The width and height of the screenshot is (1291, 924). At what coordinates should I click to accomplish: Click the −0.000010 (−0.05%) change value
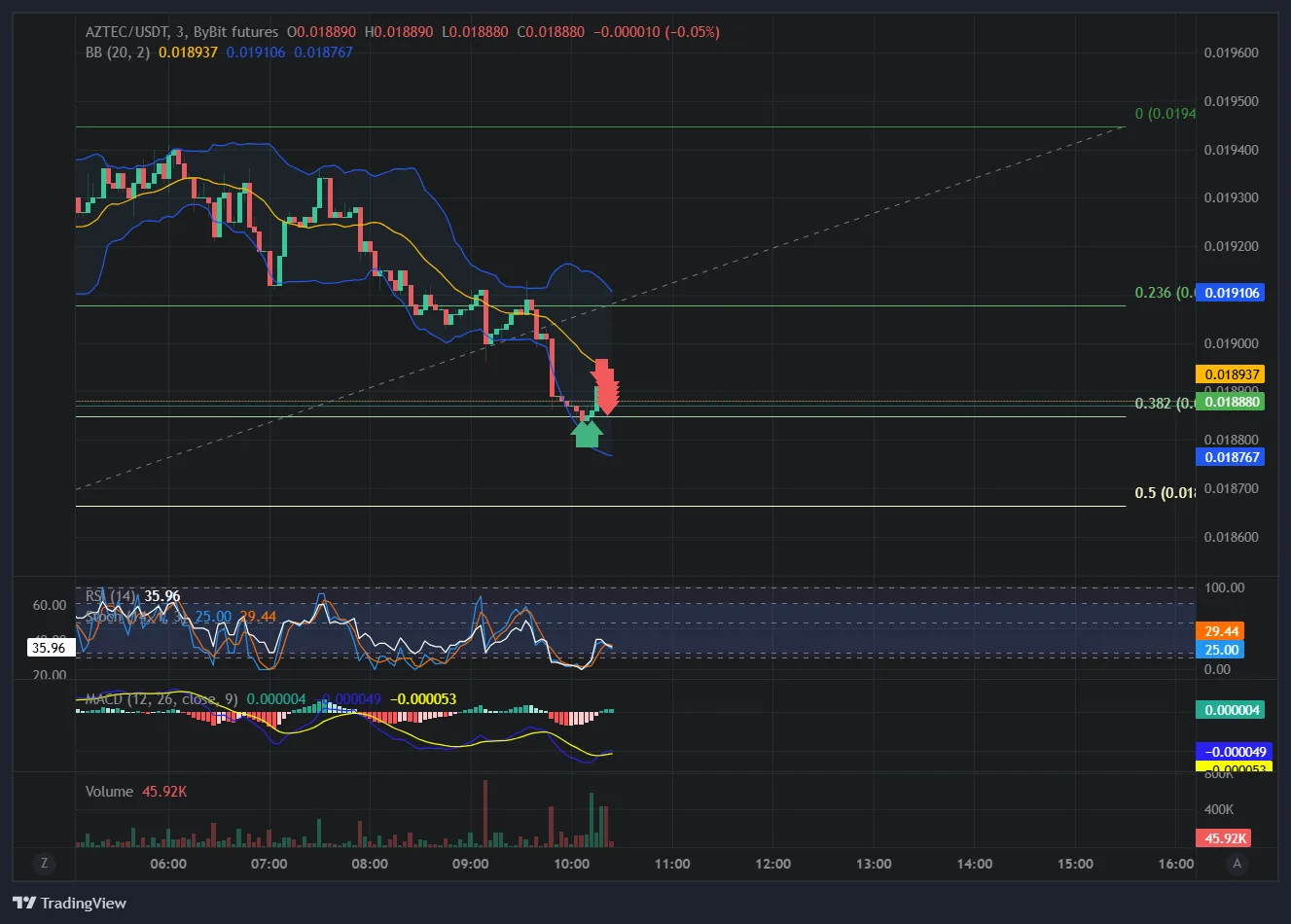pyautogui.click(x=657, y=32)
